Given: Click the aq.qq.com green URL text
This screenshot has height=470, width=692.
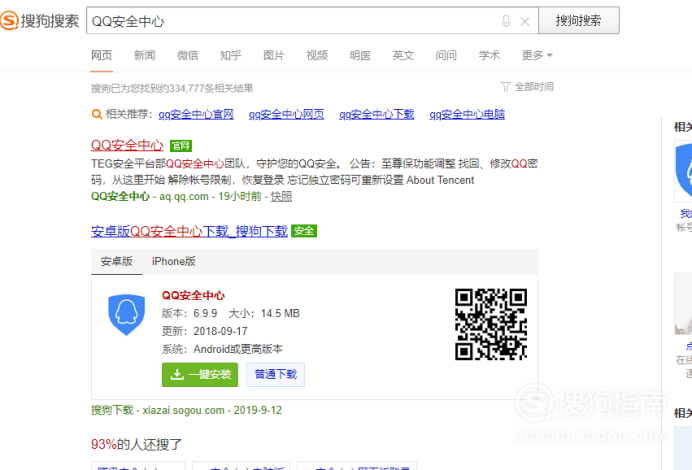Looking at the screenshot, I should pos(184,196).
